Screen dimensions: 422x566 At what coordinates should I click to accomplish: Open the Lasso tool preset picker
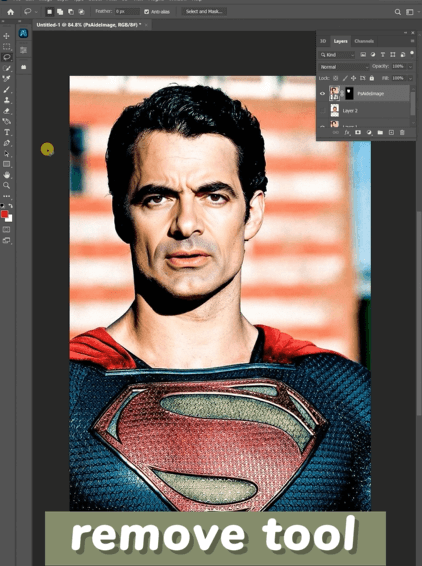(x=30, y=12)
